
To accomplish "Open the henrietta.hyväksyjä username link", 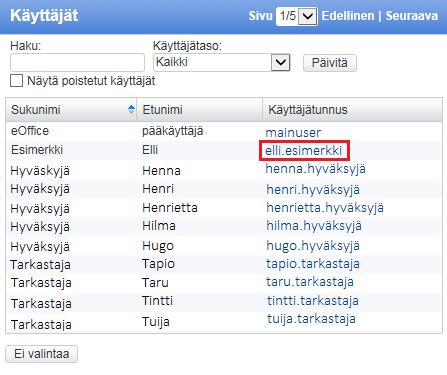I will 325,208.
